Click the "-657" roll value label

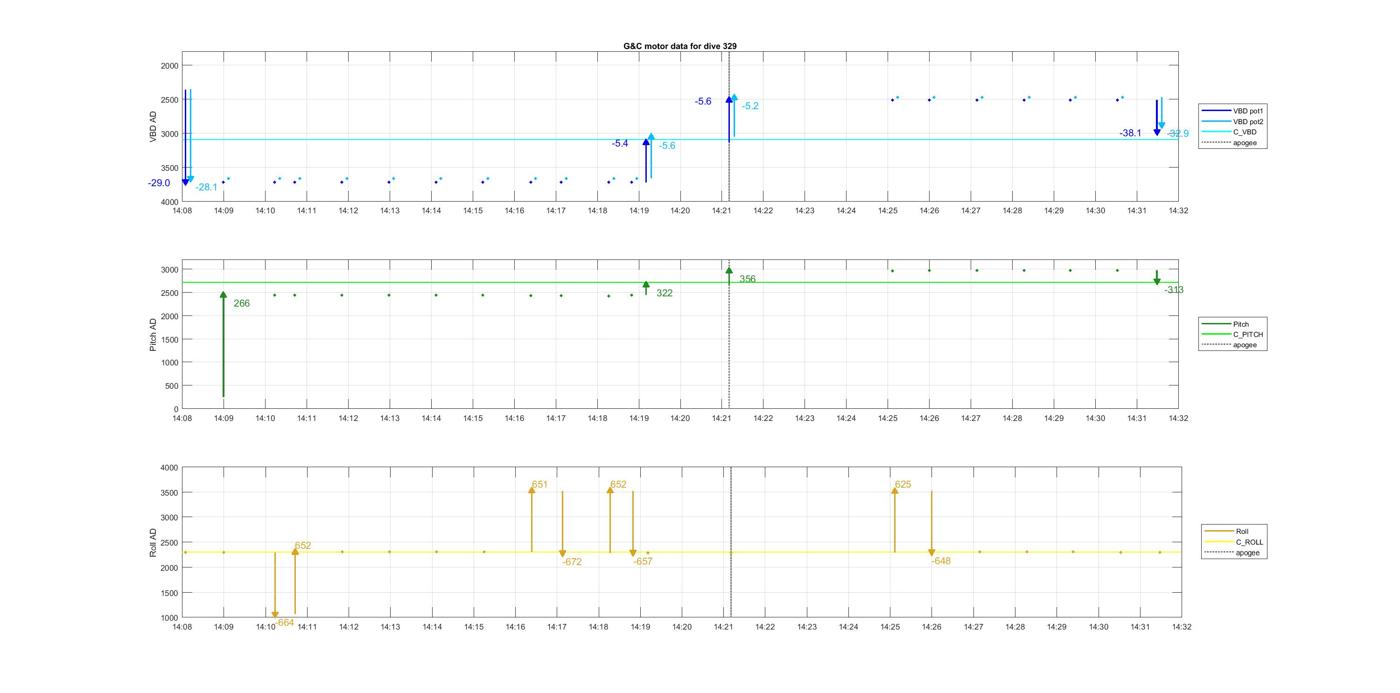pos(643,561)
